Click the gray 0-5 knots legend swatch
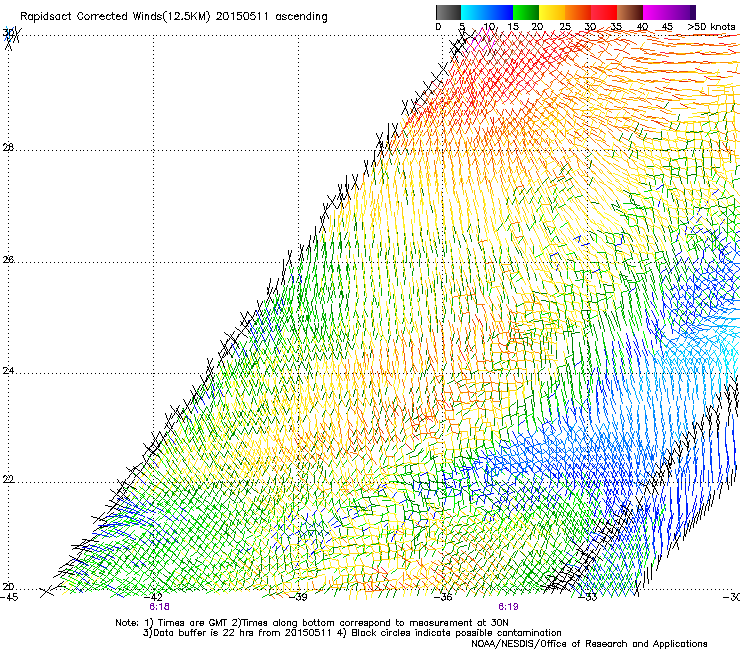The height and width of the screenshot is (650, 740). point(448,12)
